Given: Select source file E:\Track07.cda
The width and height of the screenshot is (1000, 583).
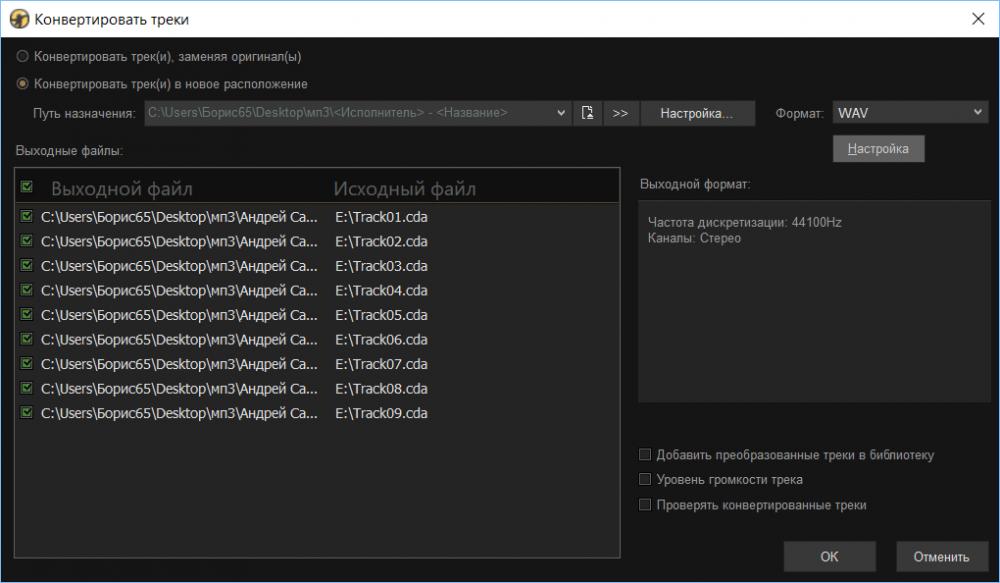Looking at the screenshot, I should (381, 364).
